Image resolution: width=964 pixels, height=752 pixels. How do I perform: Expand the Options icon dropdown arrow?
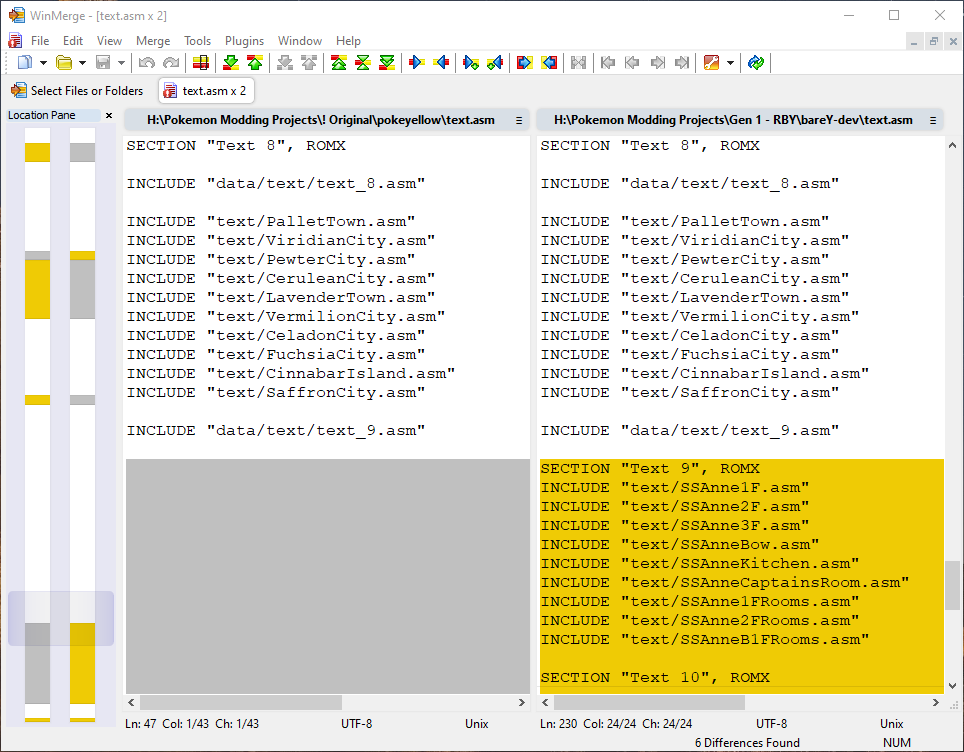coord(730,63)
